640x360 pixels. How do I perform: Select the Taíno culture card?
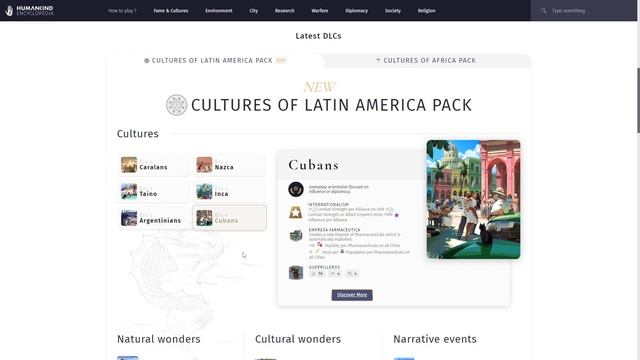[x=153, y=191]
